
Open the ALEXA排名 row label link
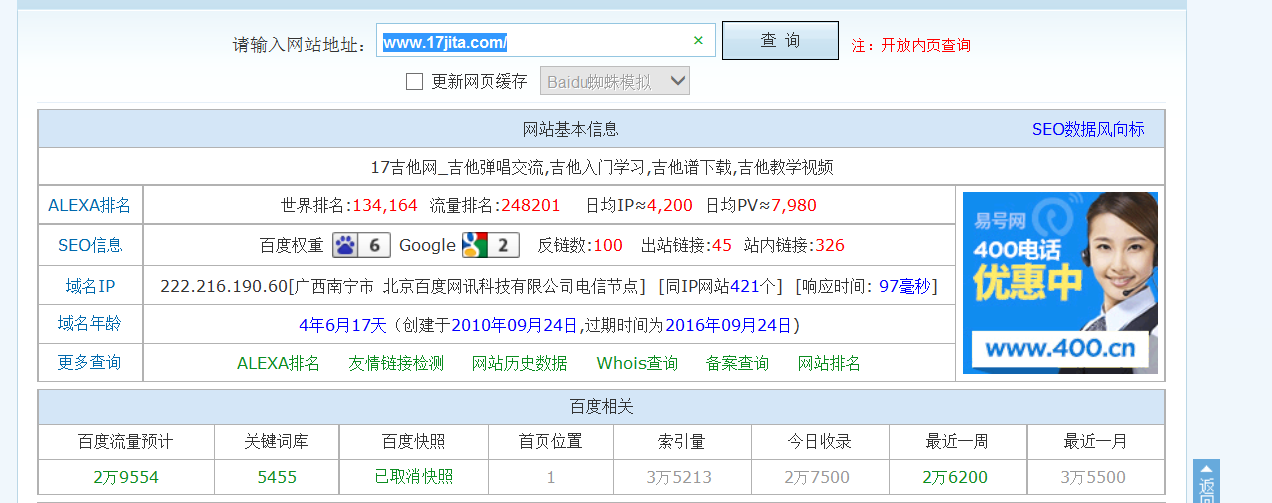pyautogui.click(x=90, y=206)
